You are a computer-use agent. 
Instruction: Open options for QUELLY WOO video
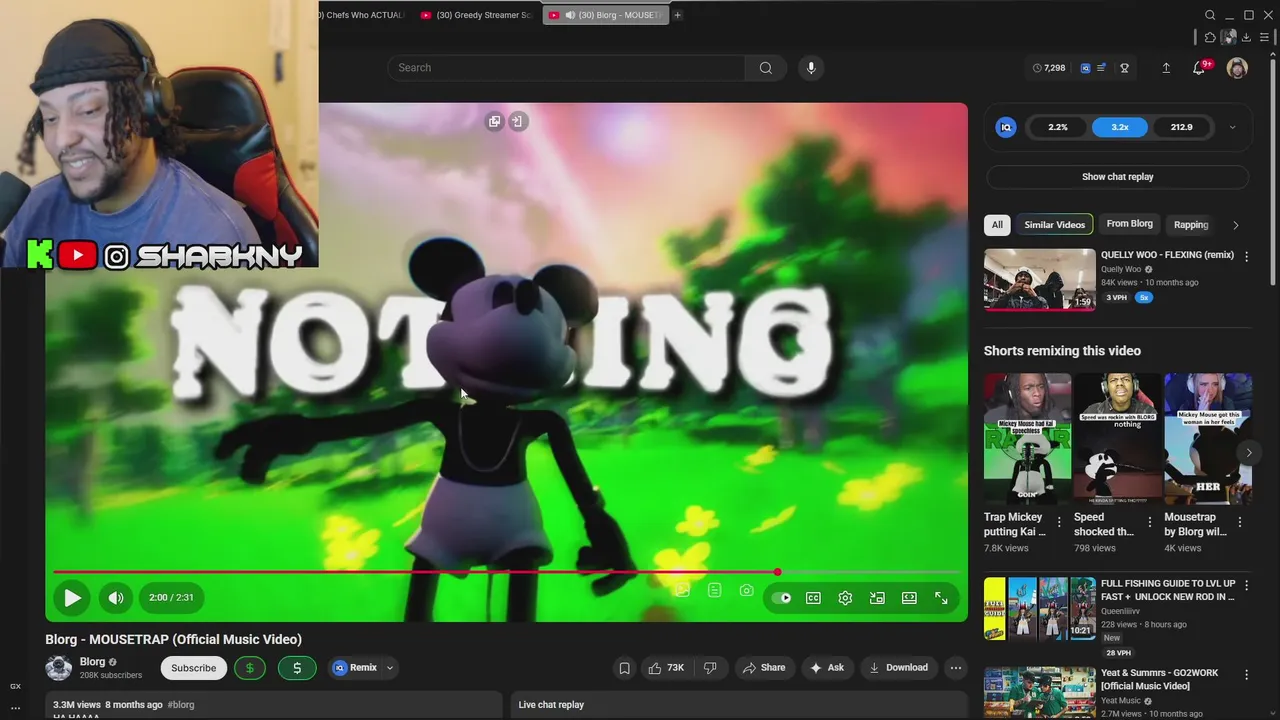[x=1246, y=257]
